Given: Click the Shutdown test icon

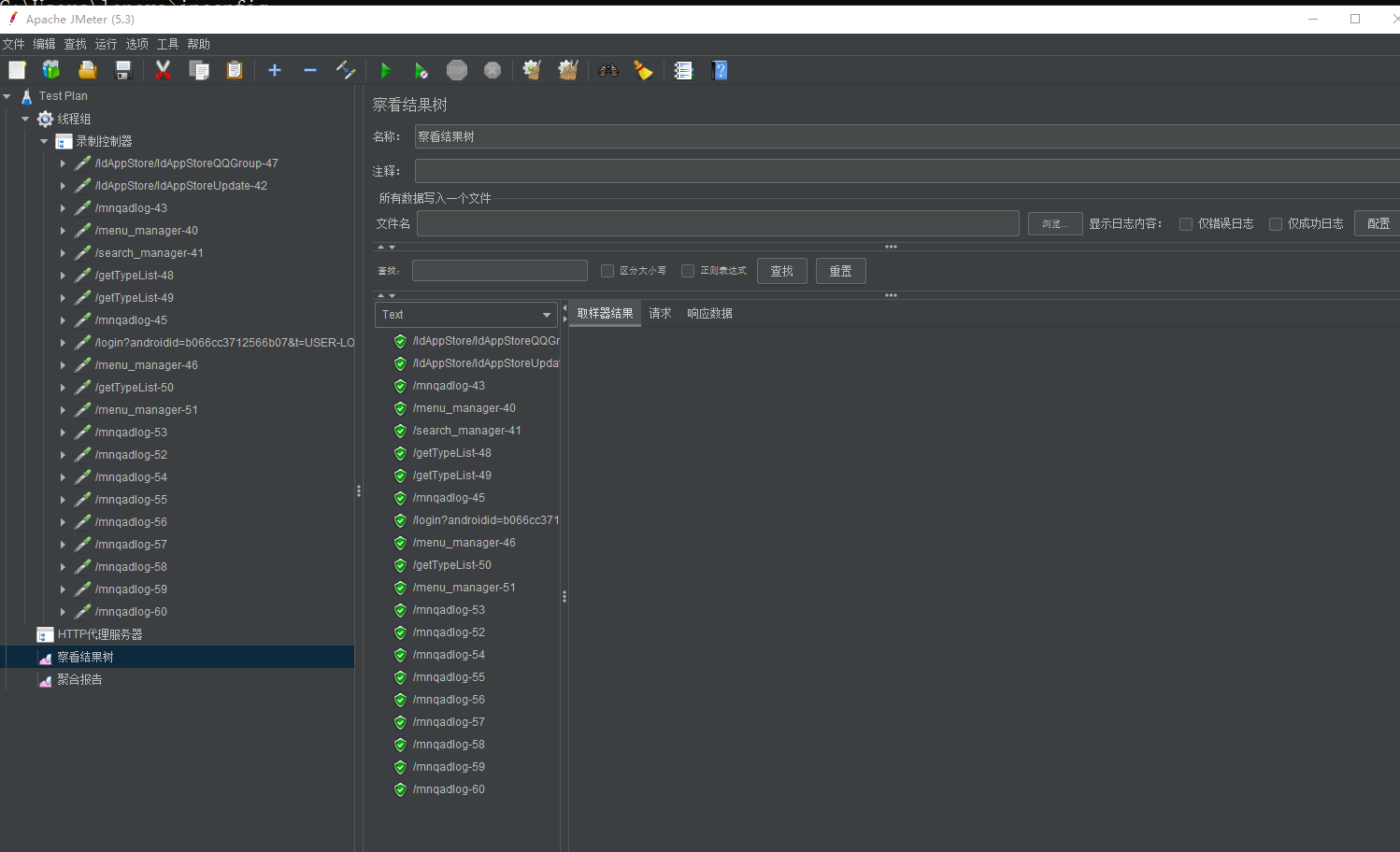Looking at the screenshot, I should 493,70.
